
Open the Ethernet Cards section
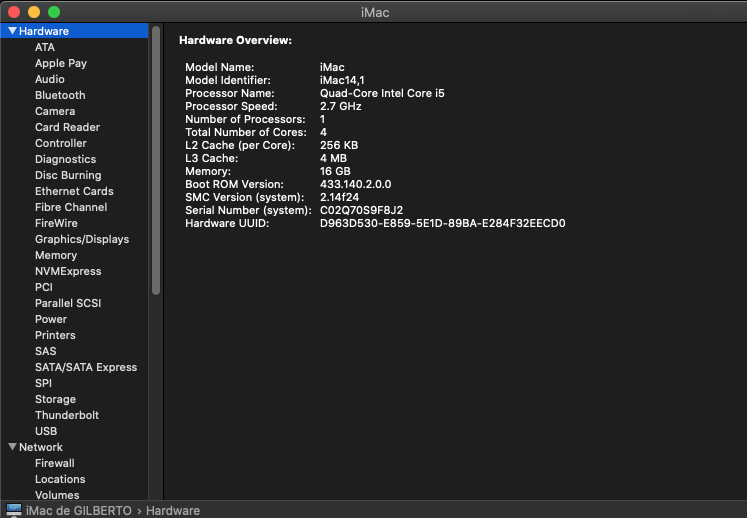point(74,191)
